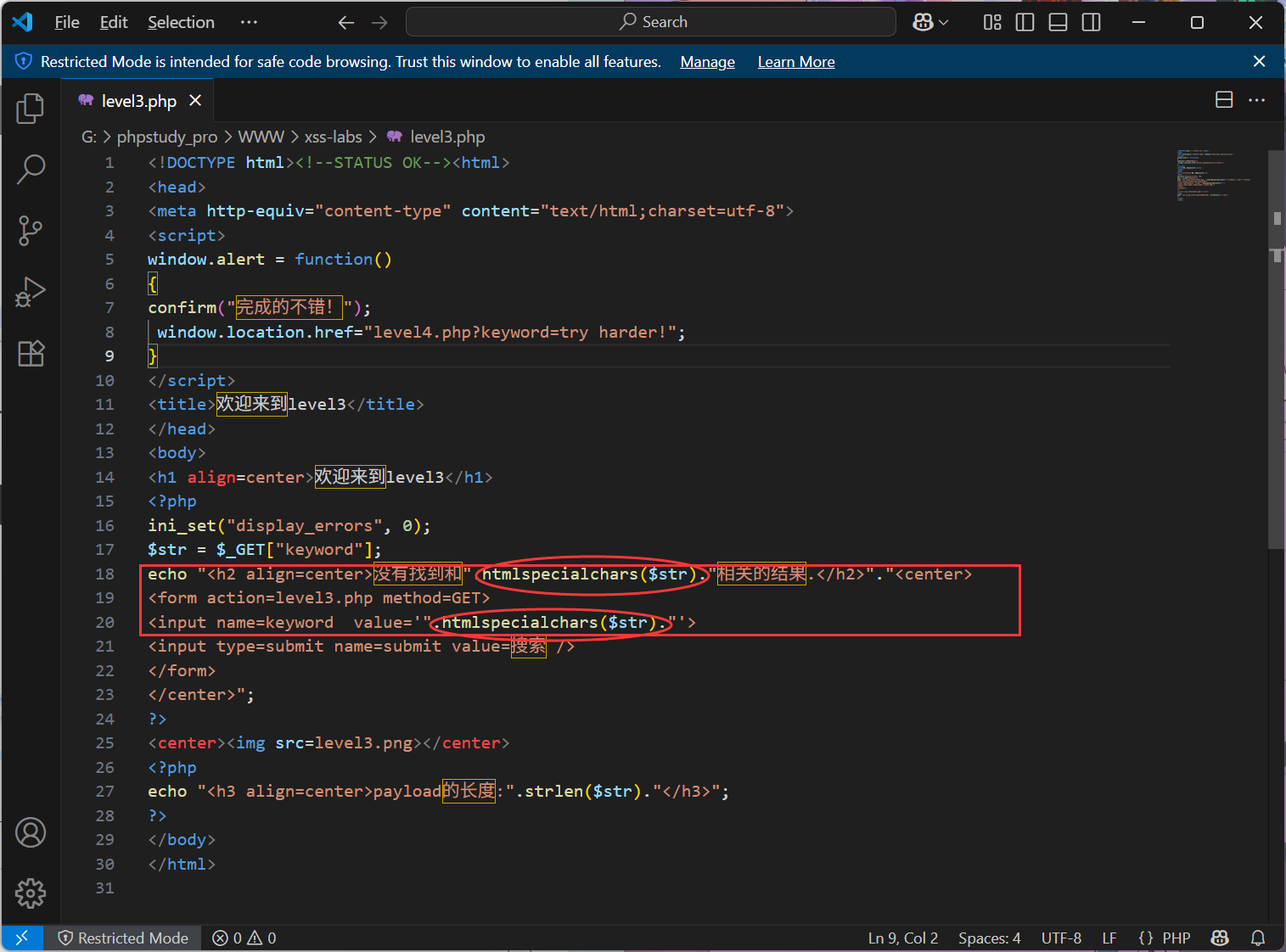Click Restricted Mode in the status bar

click(x=123, y=938)
